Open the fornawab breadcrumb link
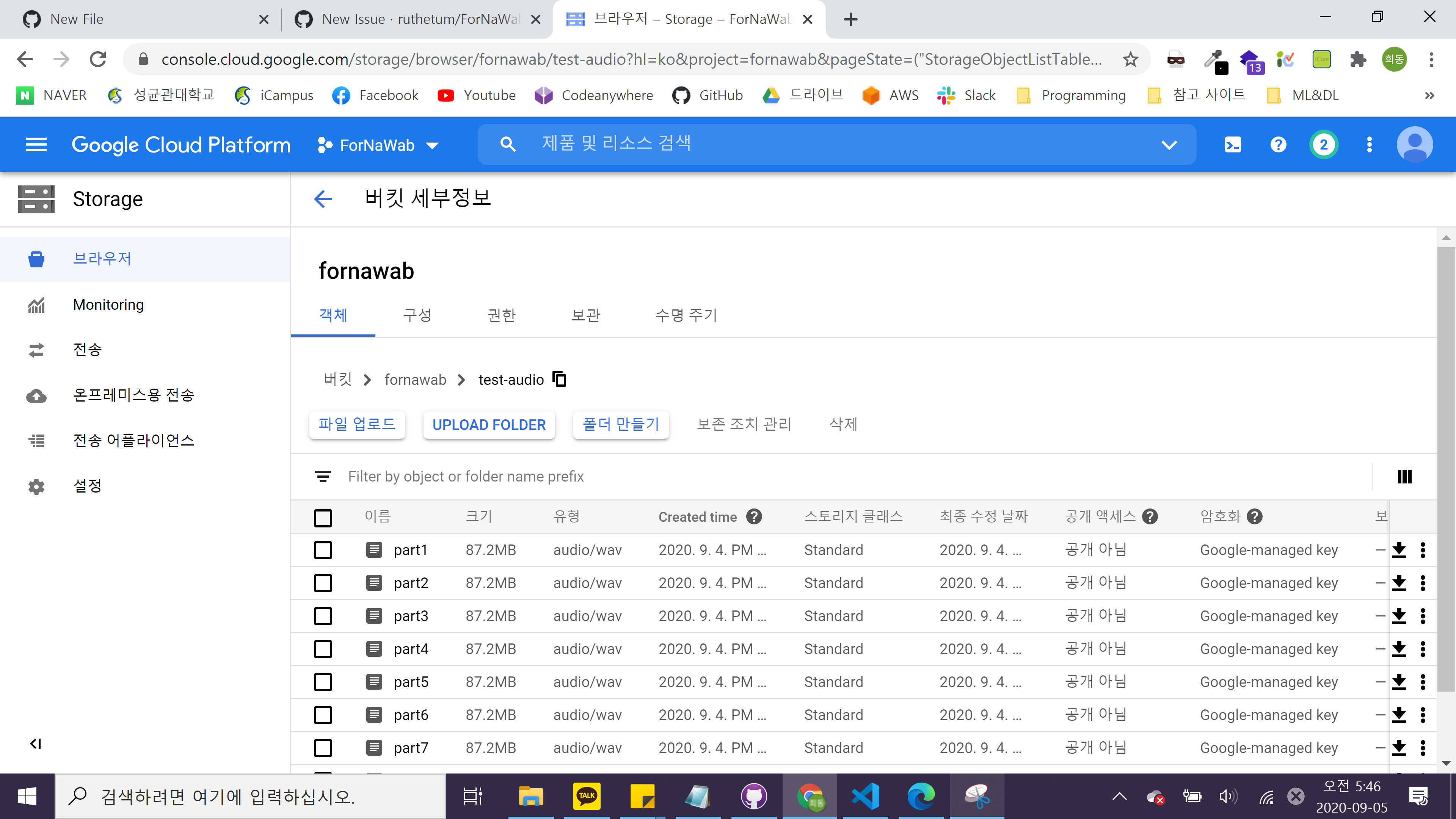1456x819 pixels. point(416,379)
